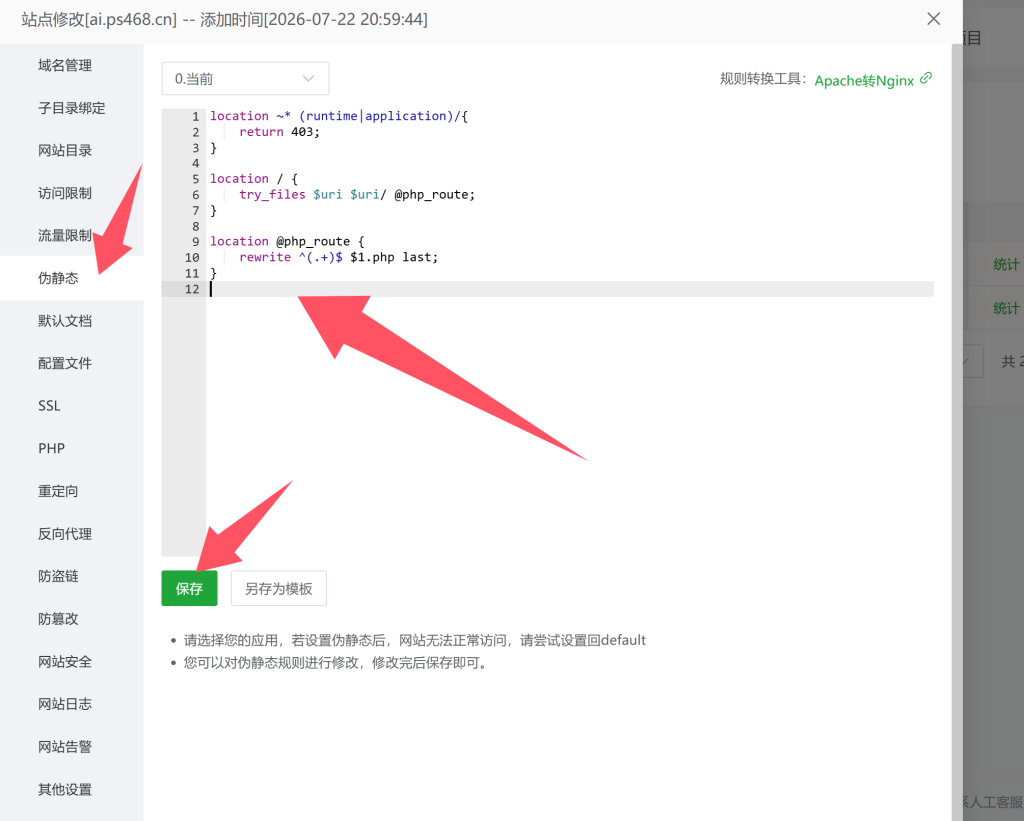Viewport: 1024px width, 821px height.
Task: Click the rewrite $1.php rule line
Action: (x=338, y=257)
